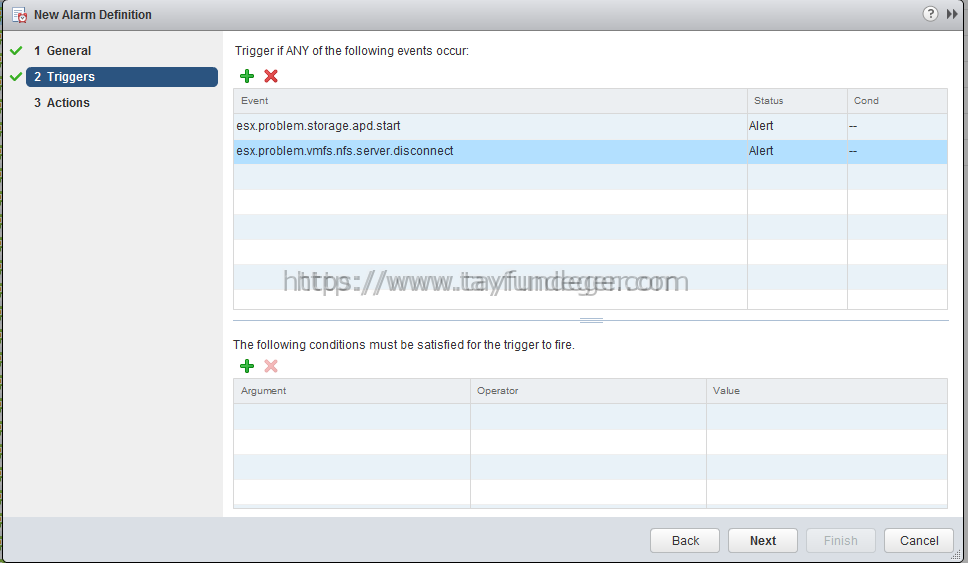Click the Cond cell of the apd.start row
The height and width of the screenshot is (563, 968).
(897, 126)
